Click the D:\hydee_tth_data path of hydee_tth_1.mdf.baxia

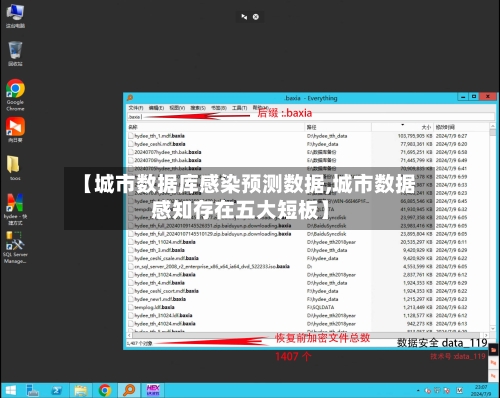(x=327, y=136)
